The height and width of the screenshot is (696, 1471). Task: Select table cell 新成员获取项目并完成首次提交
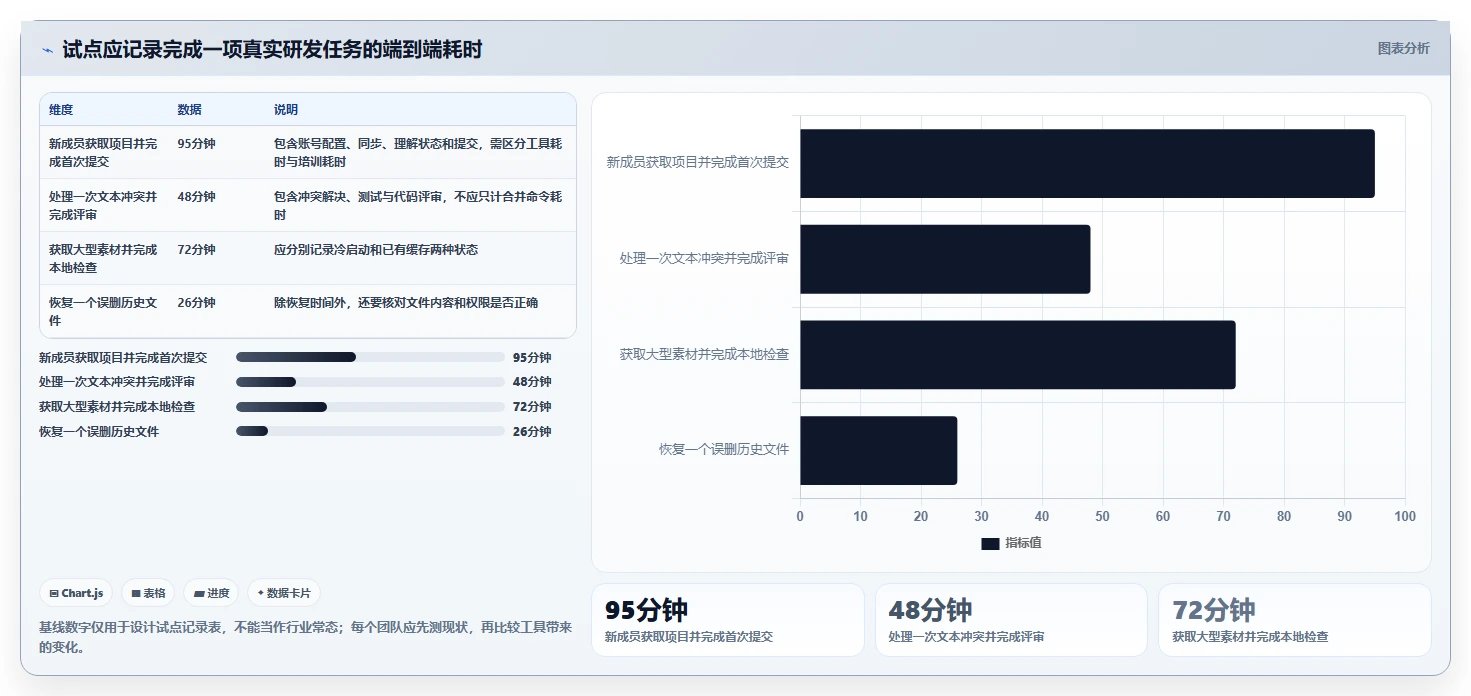tap(103, 152)
